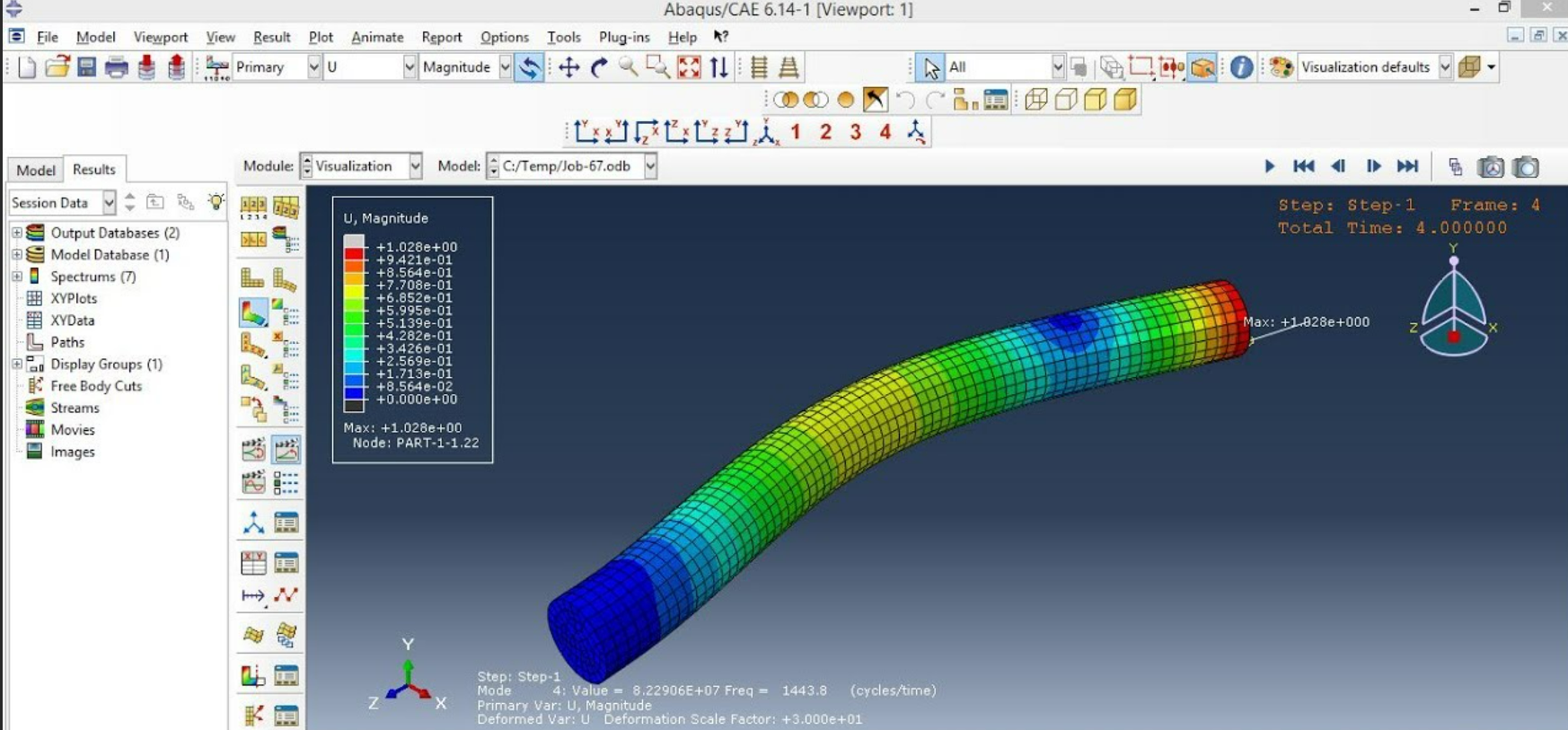Click the Auto-Fit View icon

(x=689, y=67)
